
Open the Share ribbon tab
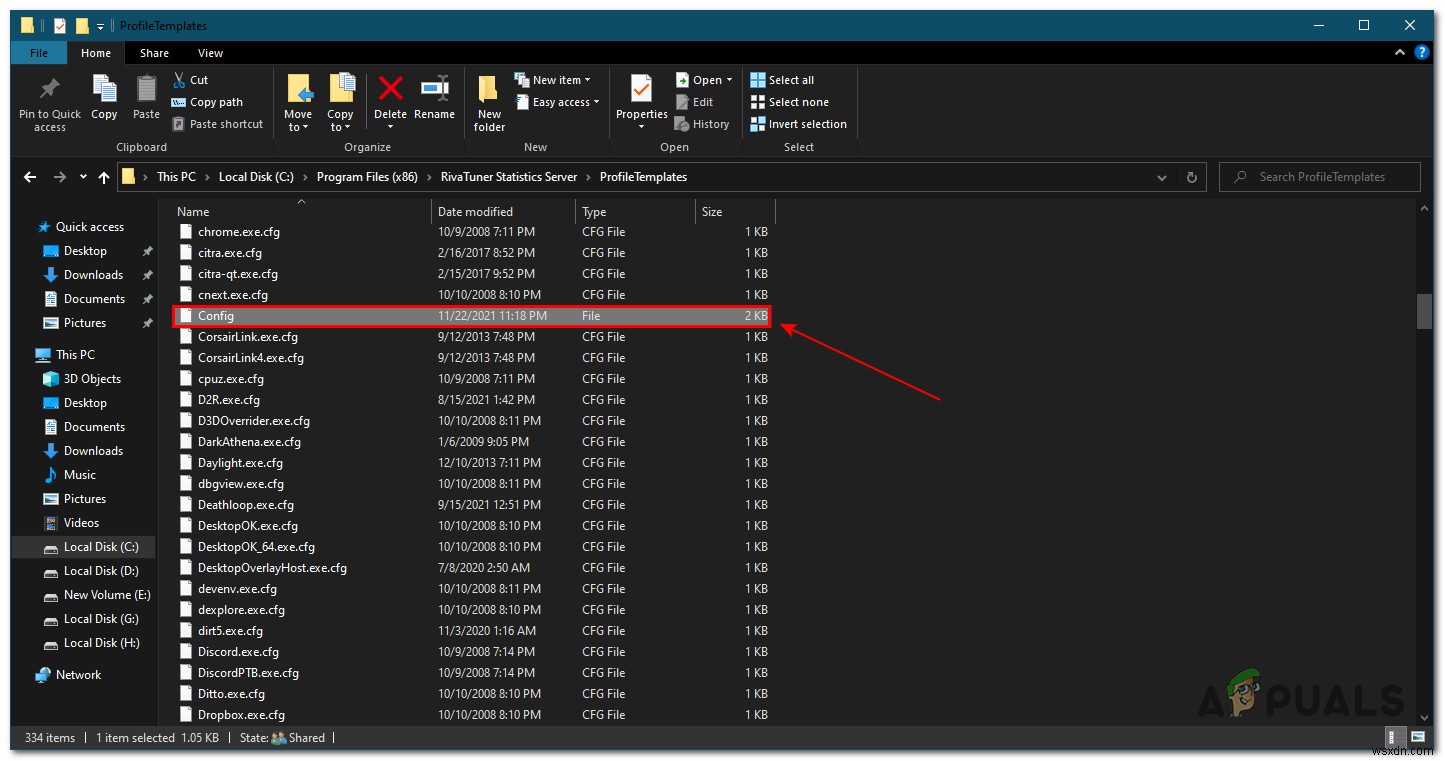pyautogui.click(x=154, y=53)
